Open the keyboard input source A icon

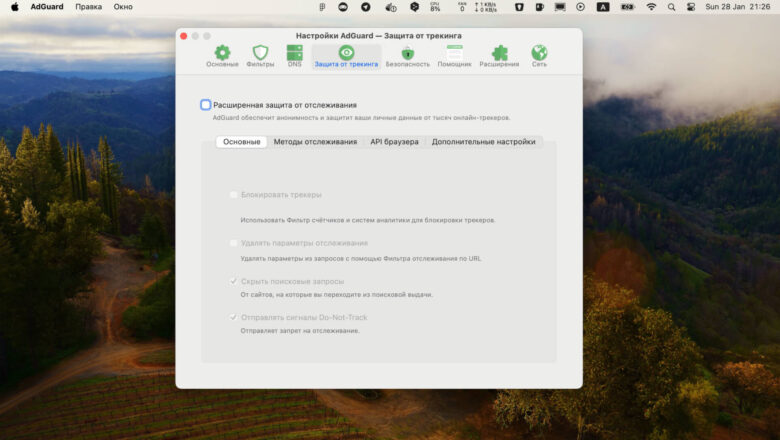603,7
